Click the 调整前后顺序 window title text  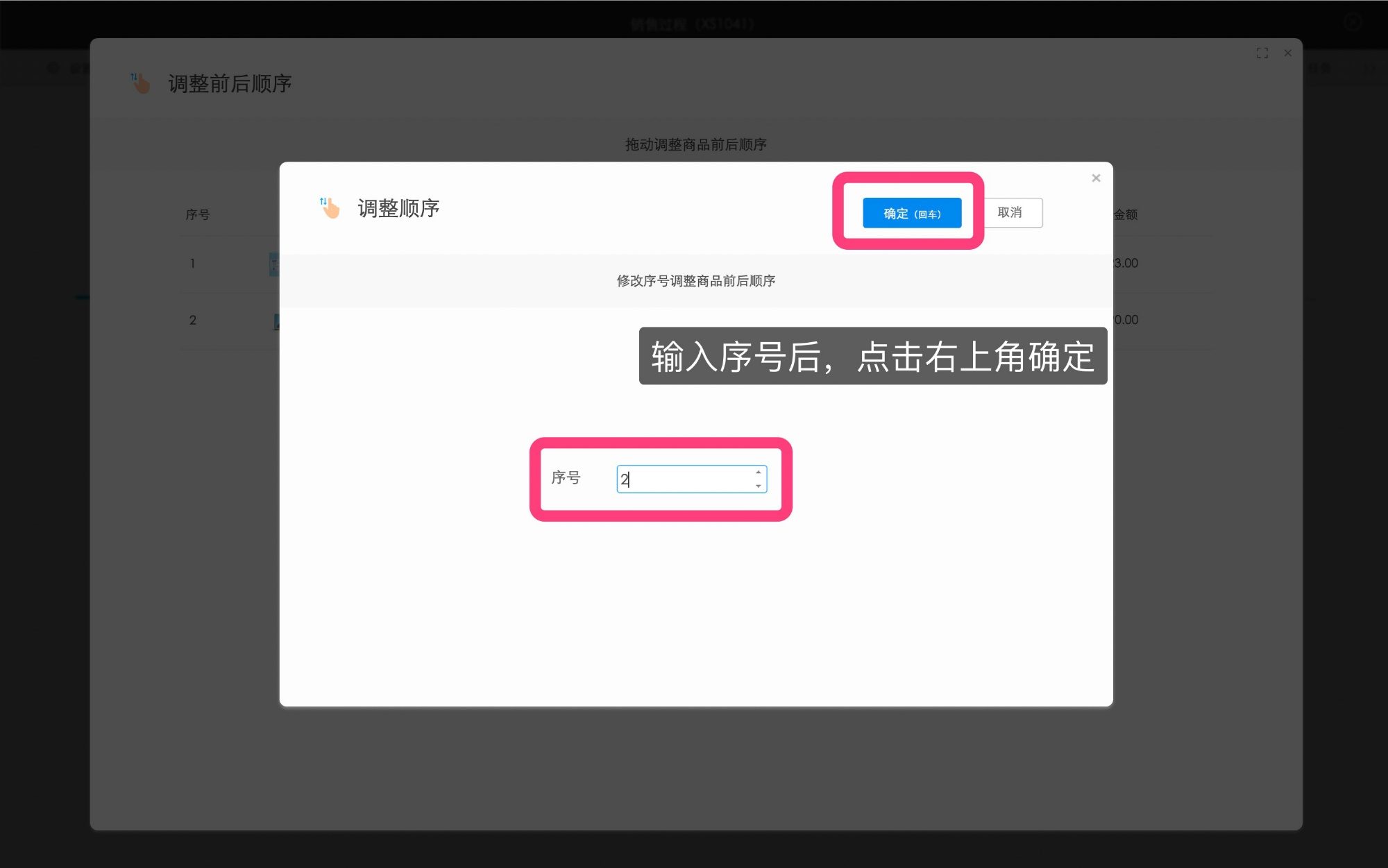(x=230, y=84)
